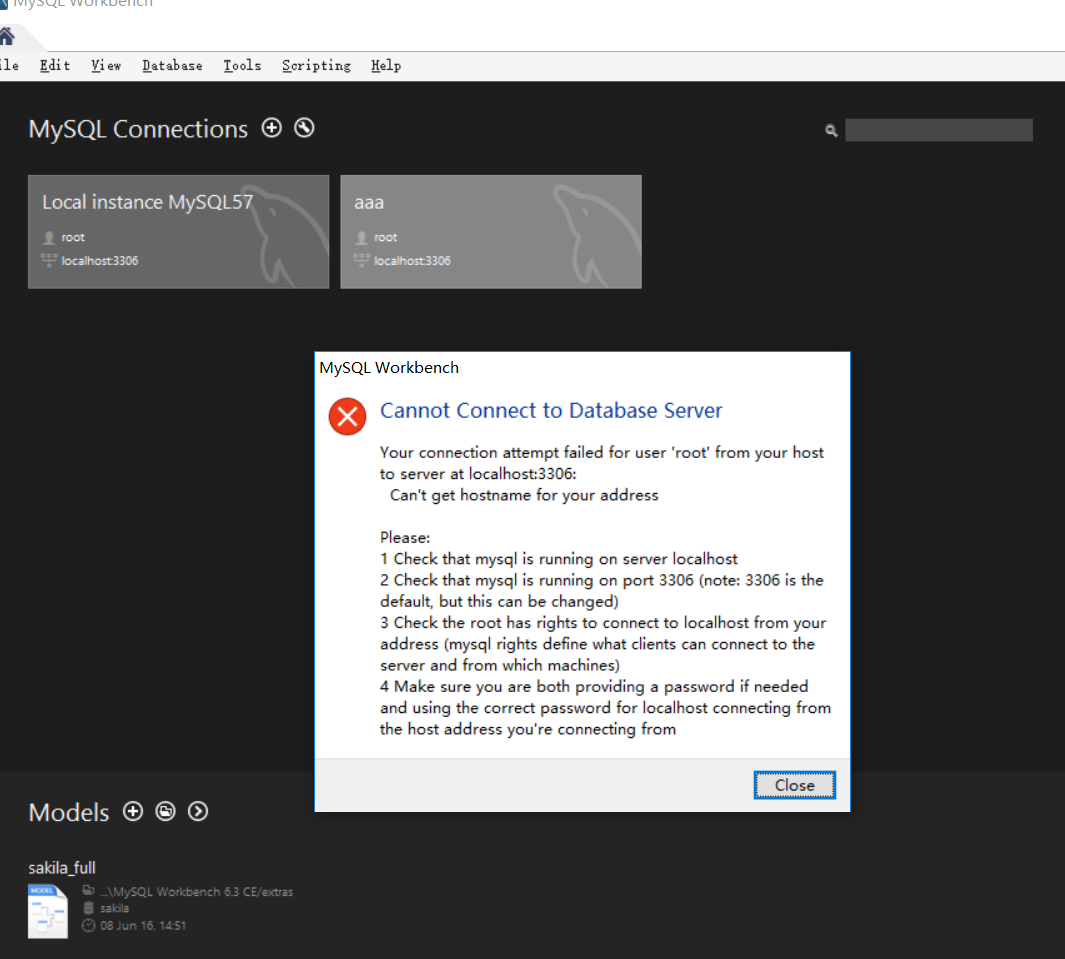The image size is (1065, 959).
Task: Click the MySQL Workbench 6.3 CE/extras path
Action: (197, 892)
